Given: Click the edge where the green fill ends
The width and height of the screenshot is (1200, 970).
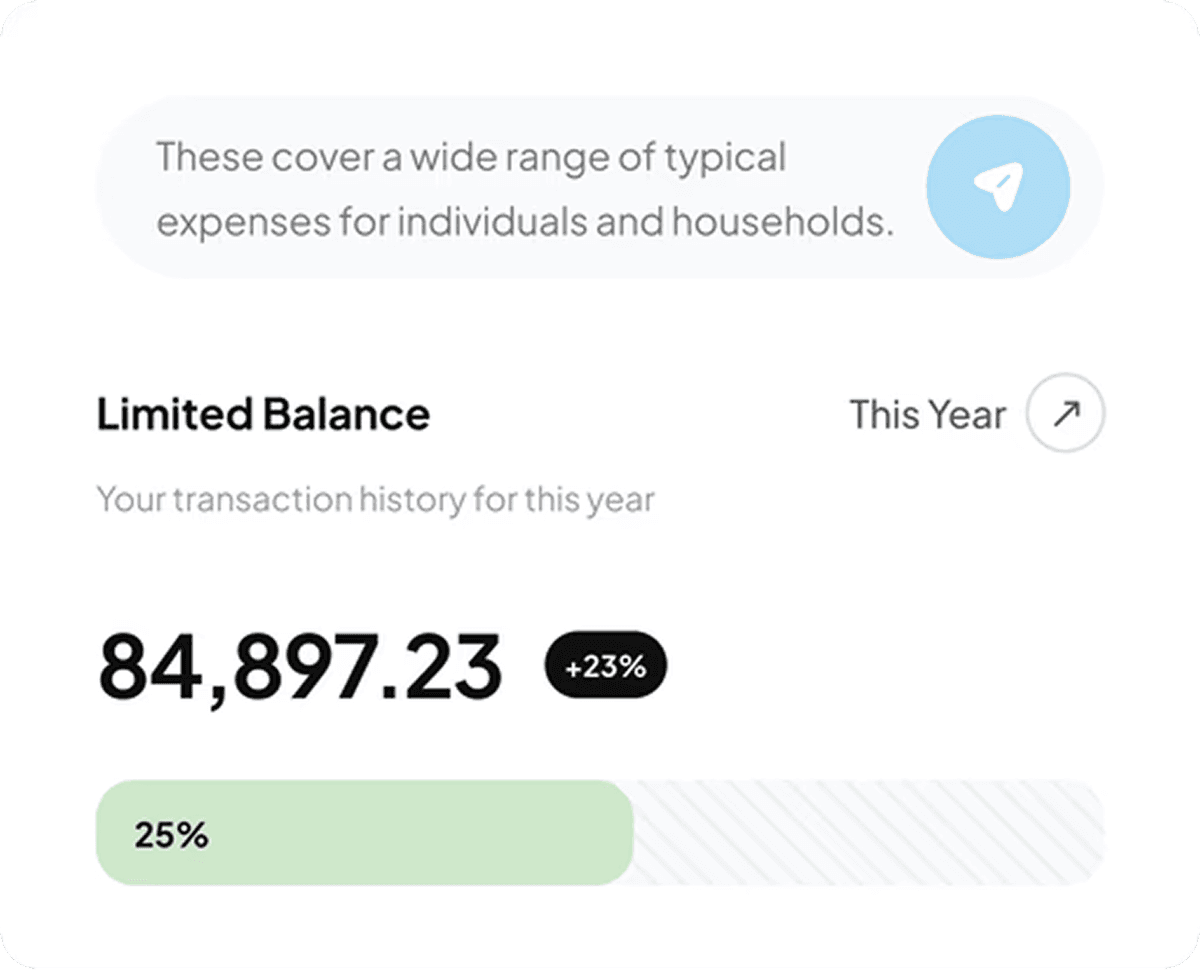Looking at the screenshot, I should tap(630, 833).
